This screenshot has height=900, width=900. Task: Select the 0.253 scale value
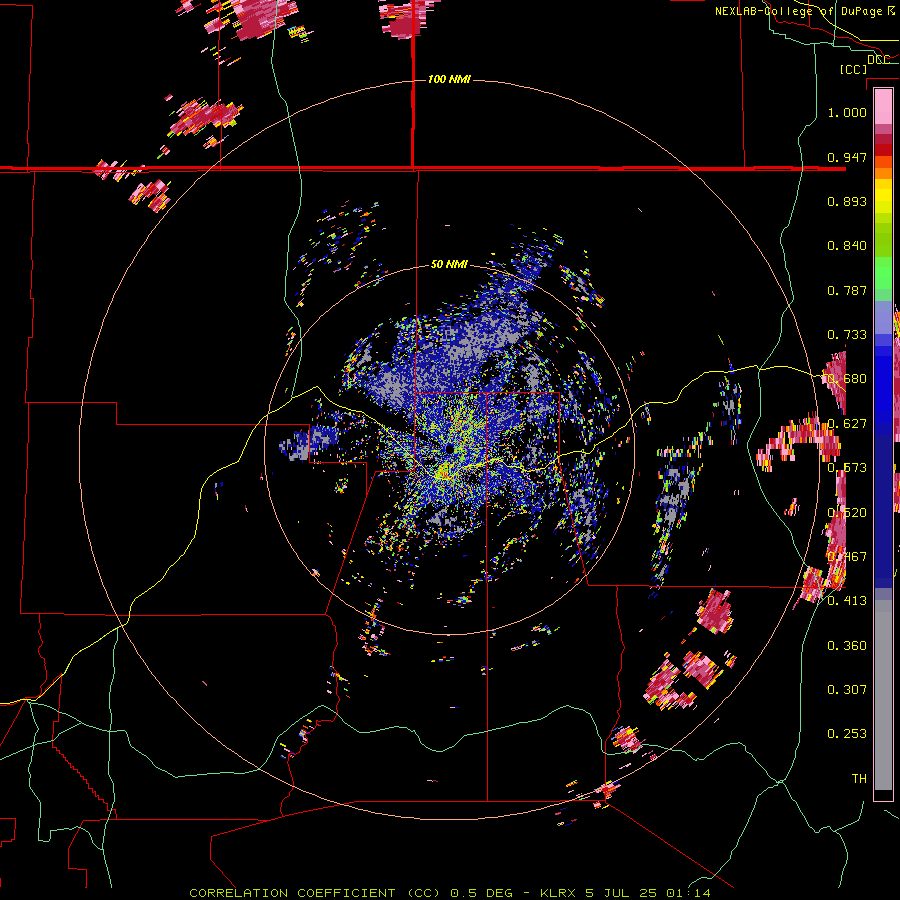pyautogui.click(x=847, y=734)
